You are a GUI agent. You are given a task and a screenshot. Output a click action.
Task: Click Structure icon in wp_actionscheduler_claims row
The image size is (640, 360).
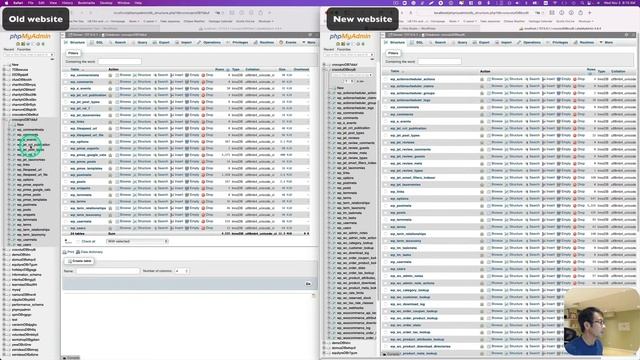click(x=507, y=86)
